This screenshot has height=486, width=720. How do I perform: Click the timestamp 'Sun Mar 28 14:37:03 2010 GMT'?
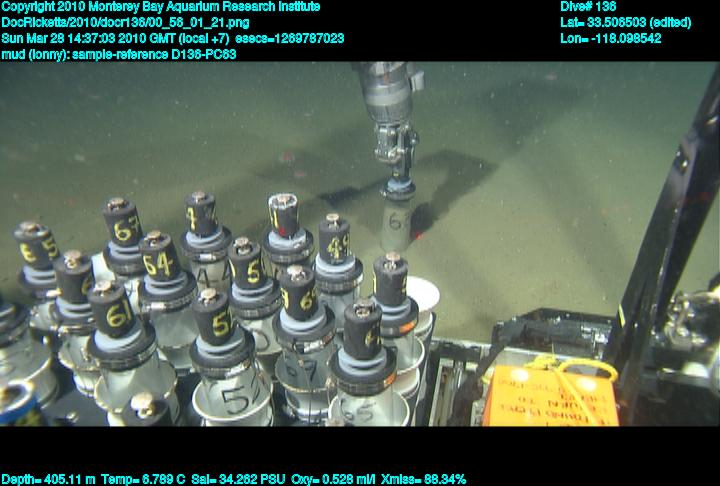coord(88,38)
